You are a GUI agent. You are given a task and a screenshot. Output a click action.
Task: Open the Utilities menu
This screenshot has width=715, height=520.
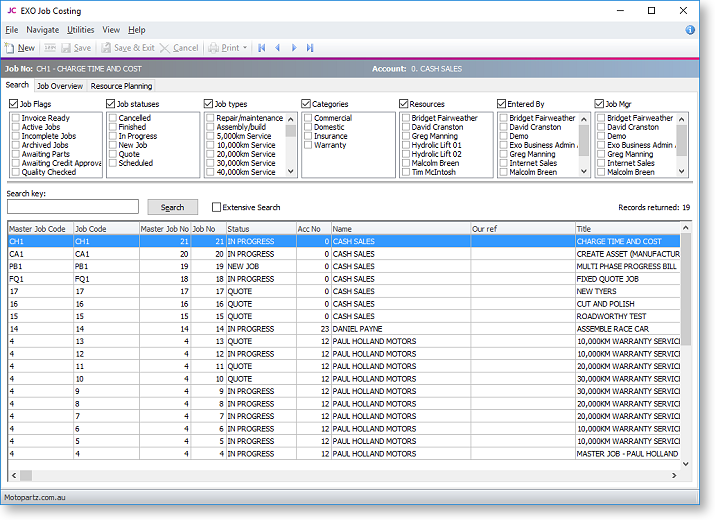81,30
